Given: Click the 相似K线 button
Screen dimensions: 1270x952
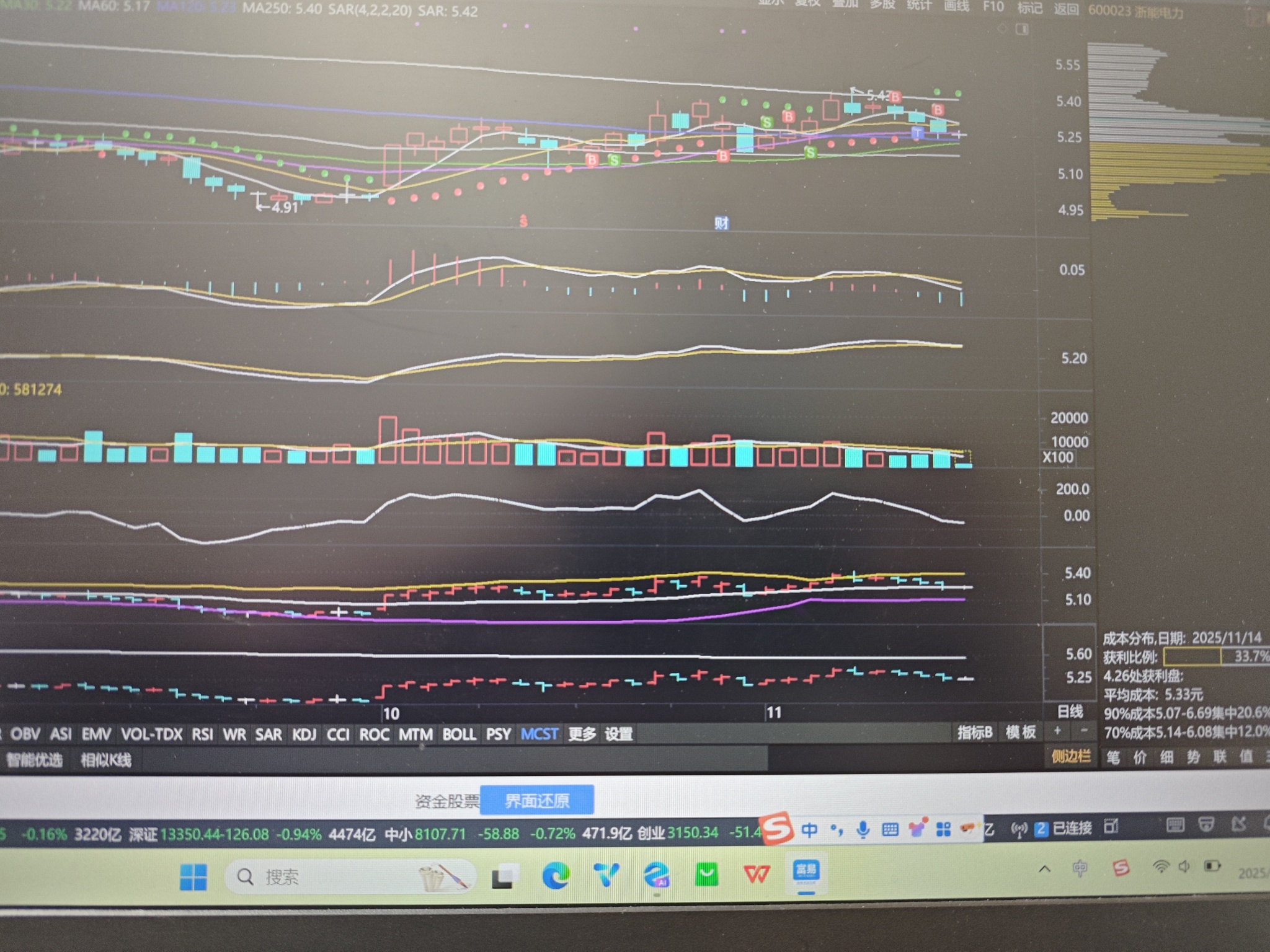Looking at the screenshot, I should click(x=106, y=760).
